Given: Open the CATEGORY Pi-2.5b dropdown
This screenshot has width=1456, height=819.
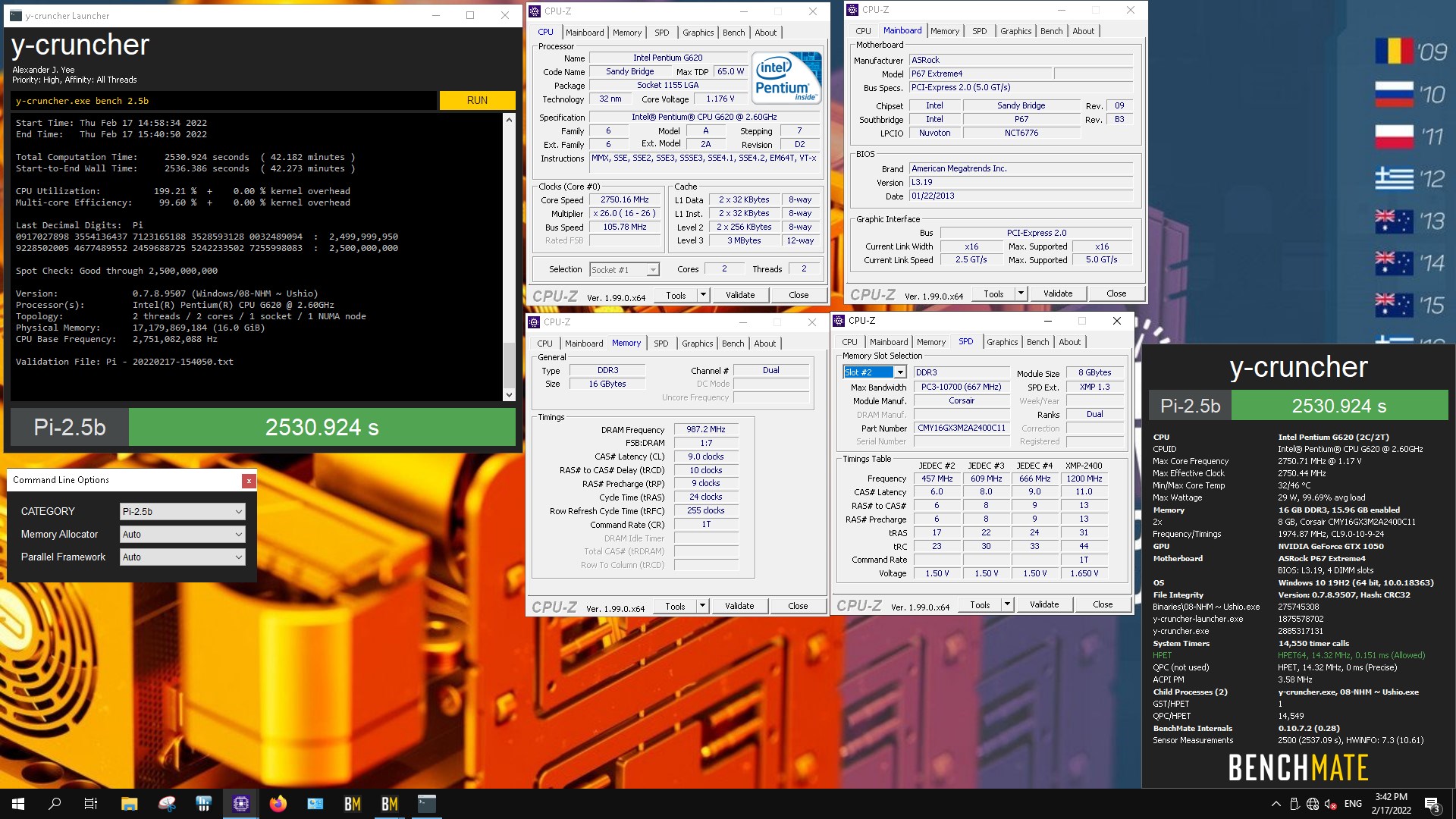Looking at the screenshot, I should click(183, 512).
